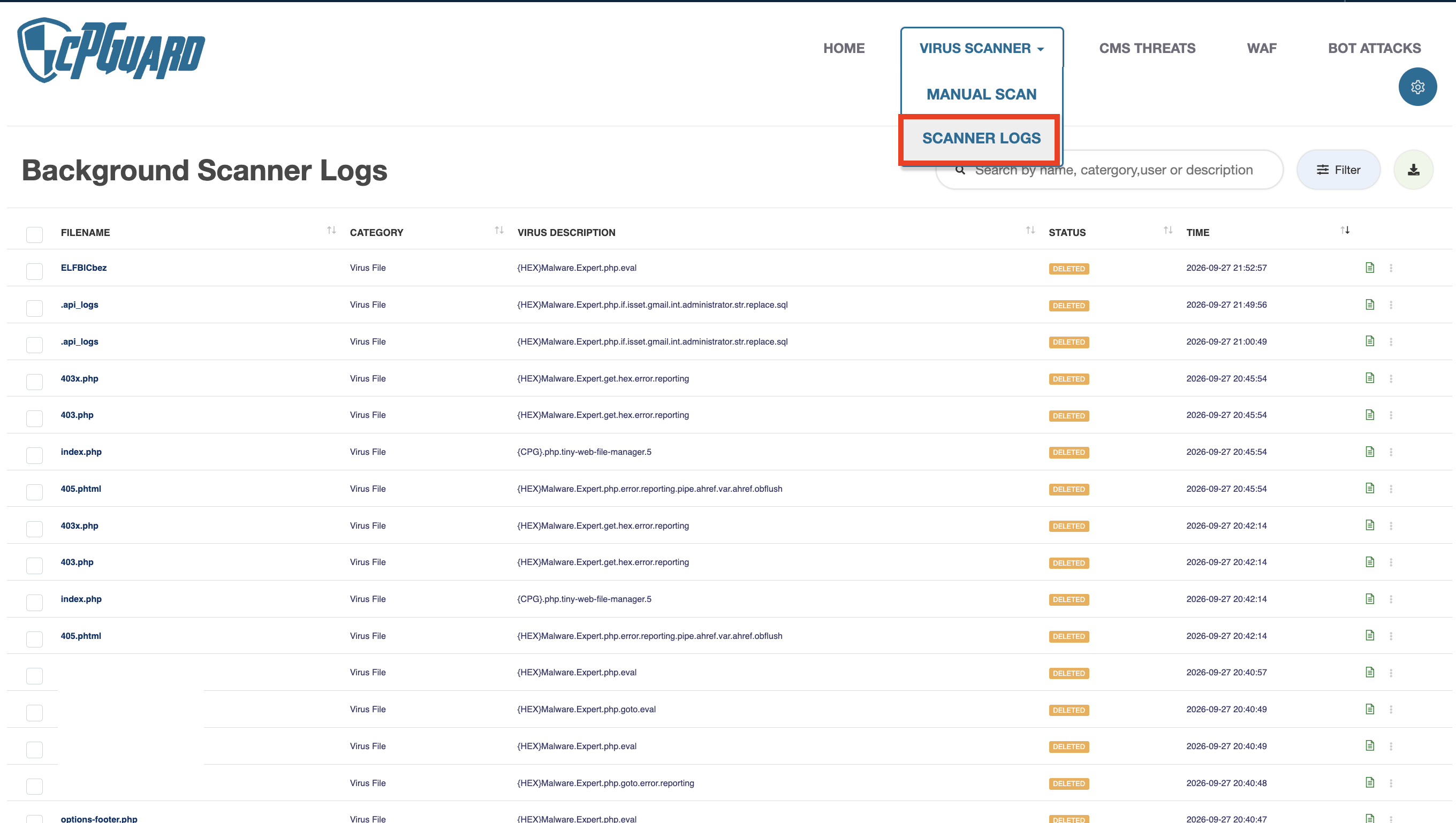Screen dimensions: 1456x823
Task: Click description {HEX}Malware.Expert.php.goto.error.reporting
Action: (605, 783)
